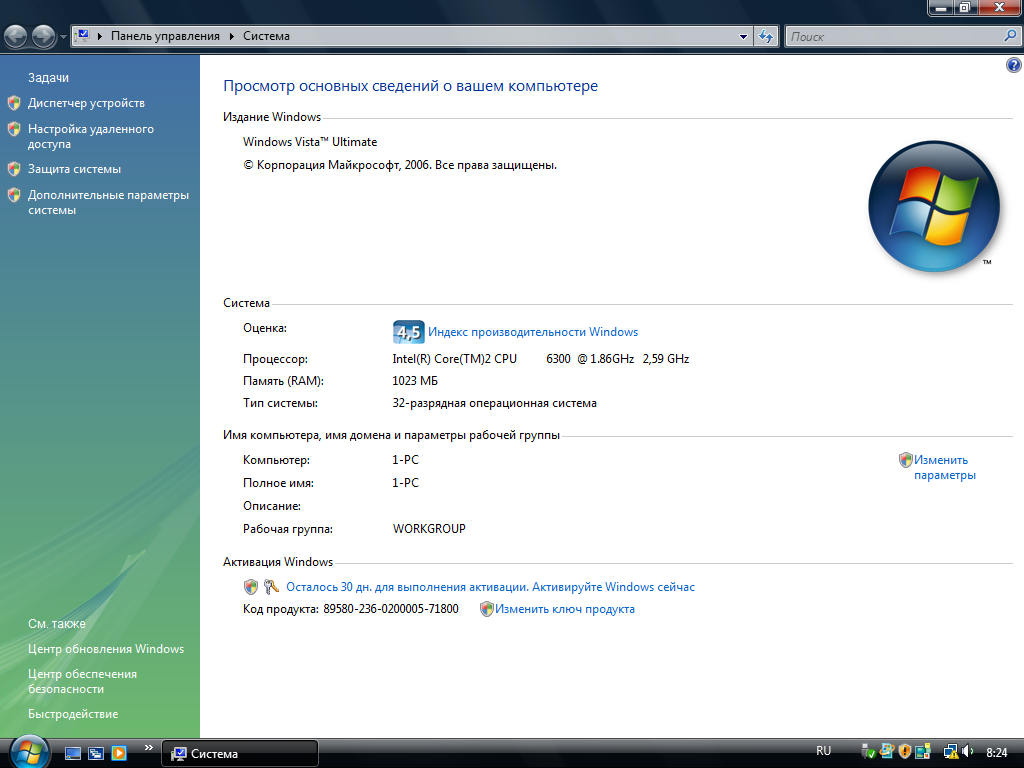Viewport: 1024px width, 768px height.
Task: Open 'Индекс производительности Windows' link
Action: click(x=533, y=332)
